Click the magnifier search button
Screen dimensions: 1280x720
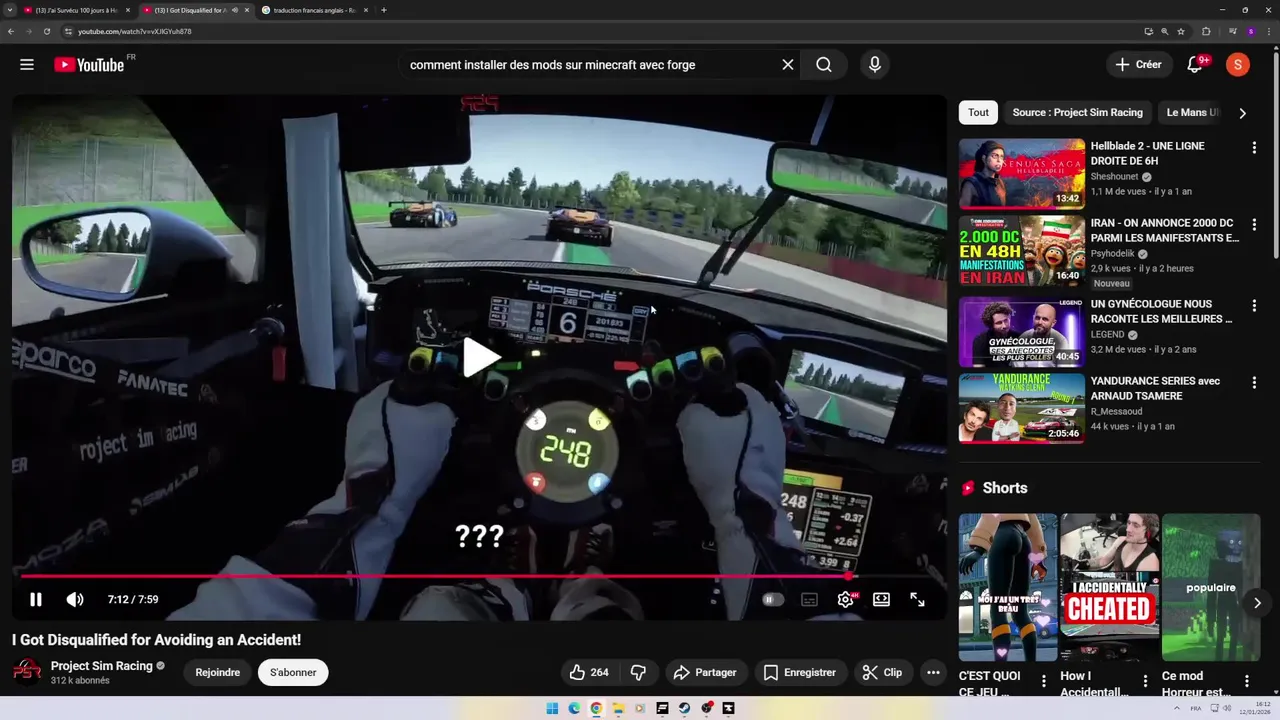pyautogui.click(x=824, y=65)
